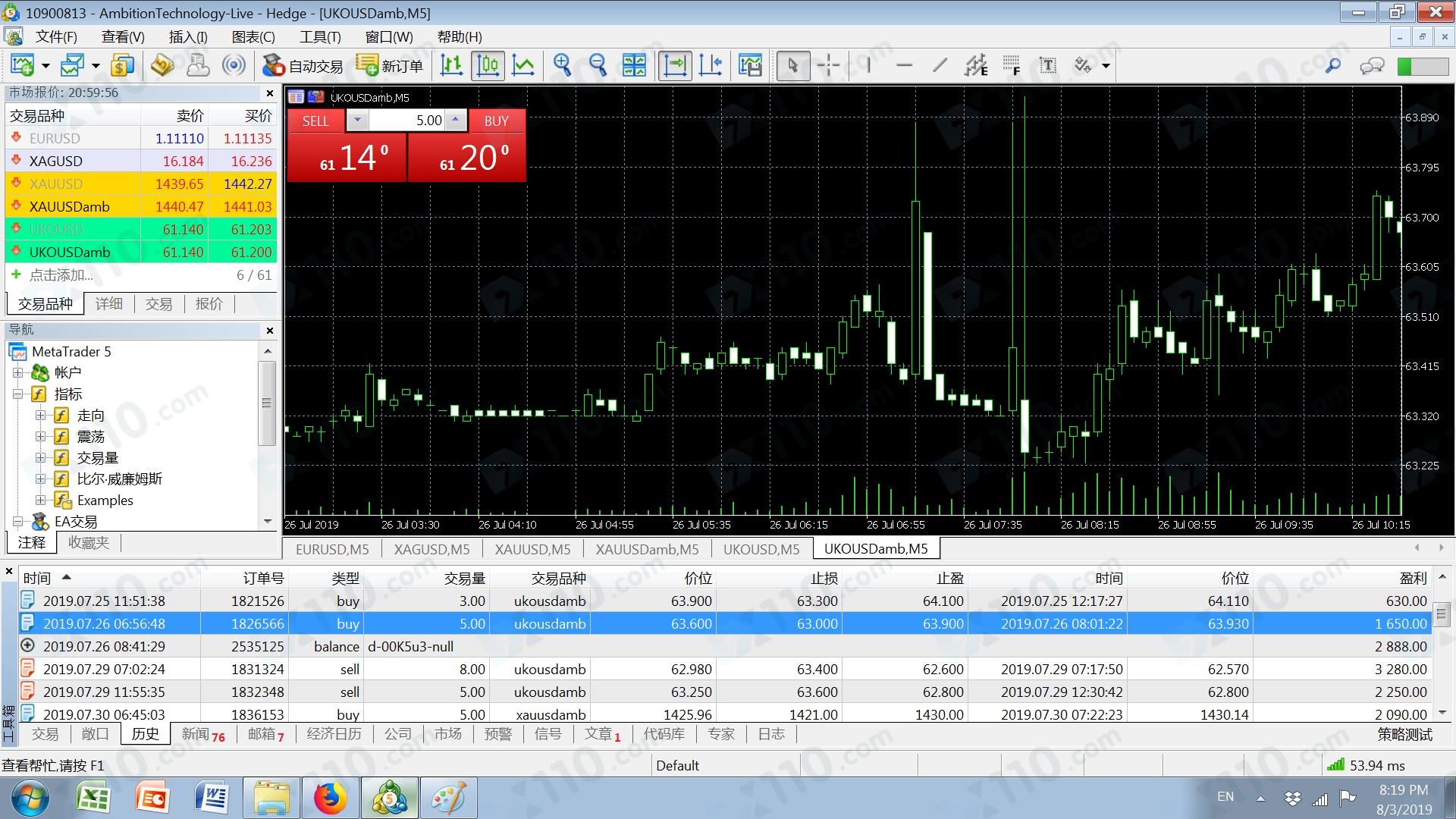Expand the 走向 indicators folder
The width and height of the screenshot is (1456, 819).
(41, 415)
